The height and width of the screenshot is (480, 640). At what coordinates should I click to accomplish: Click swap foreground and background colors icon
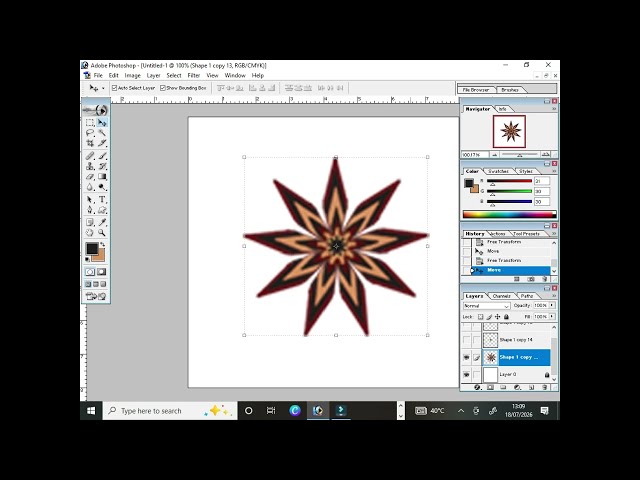point(103,244)
